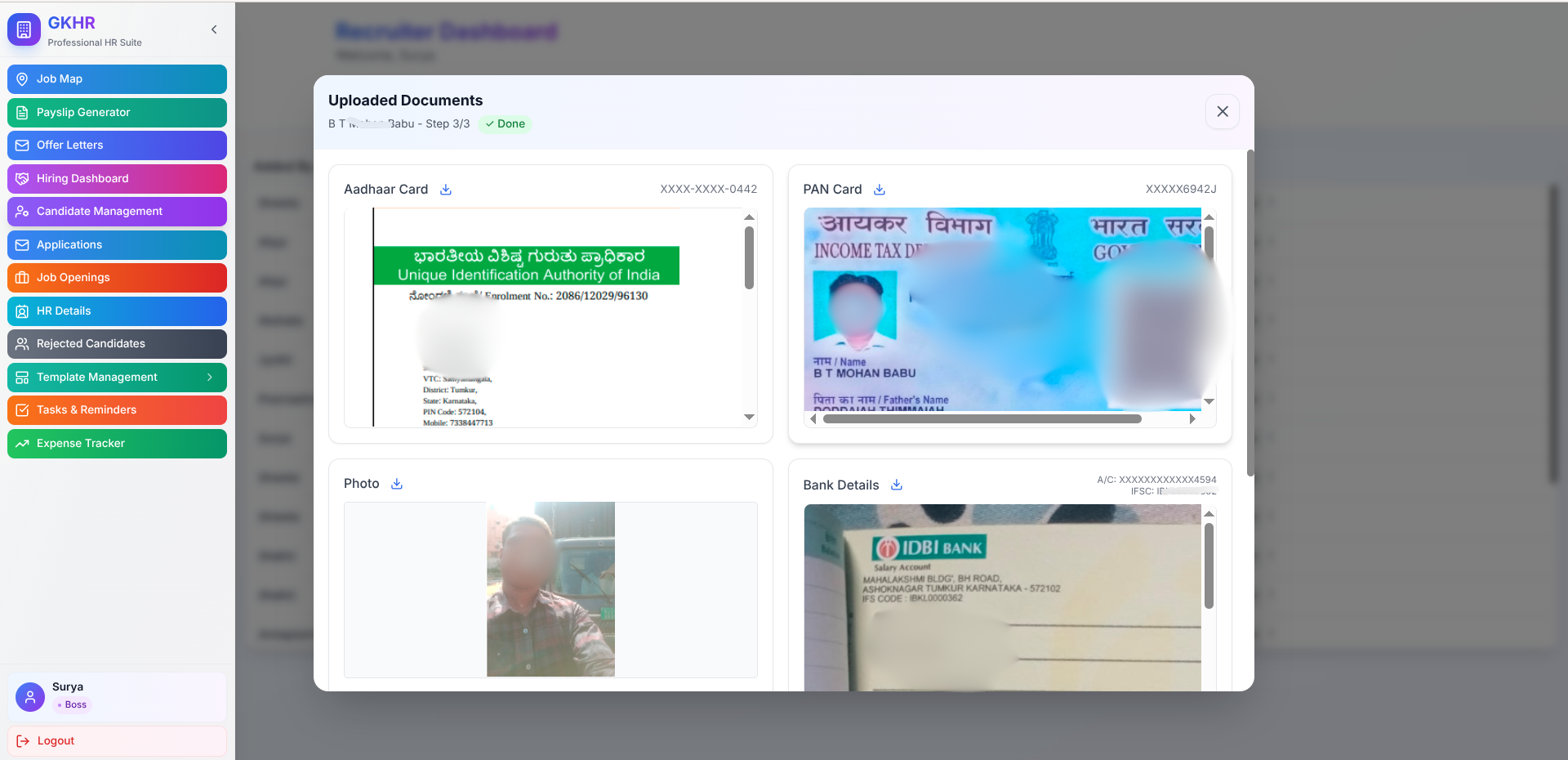Download the Aadhaar Card document
The width and height of the screenshot is (1568, 760).
[x=446, y=189]
